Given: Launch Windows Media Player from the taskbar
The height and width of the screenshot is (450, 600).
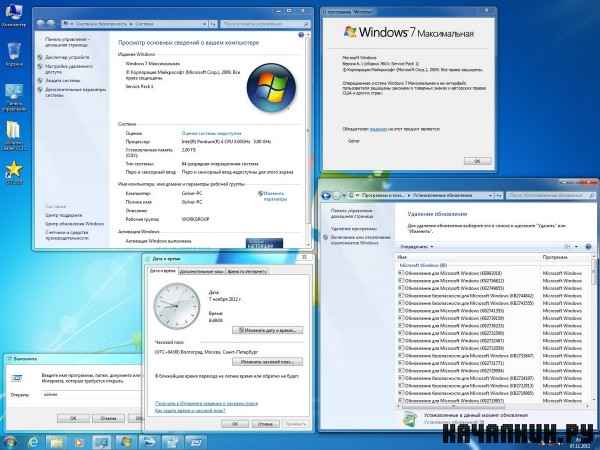Looking at the screenshot, I should click(79, 442).
